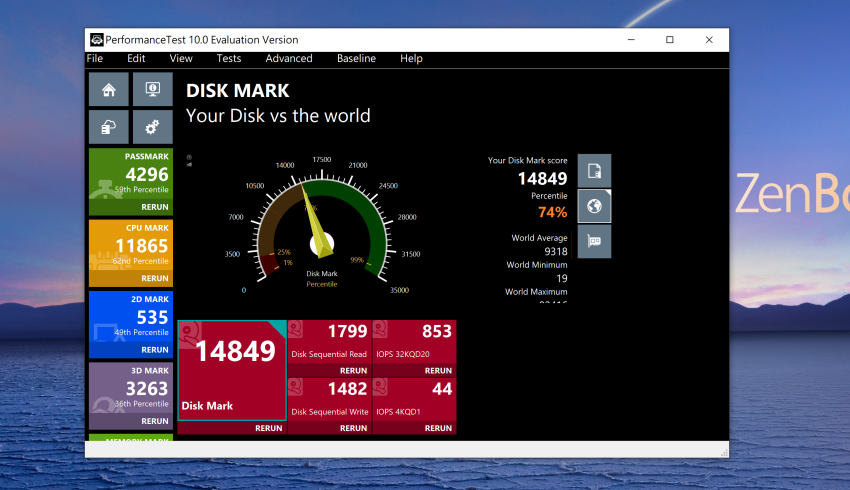850x490 pixels.
Task: Rerun the Disk Sequential Write test
Action: 353,428
